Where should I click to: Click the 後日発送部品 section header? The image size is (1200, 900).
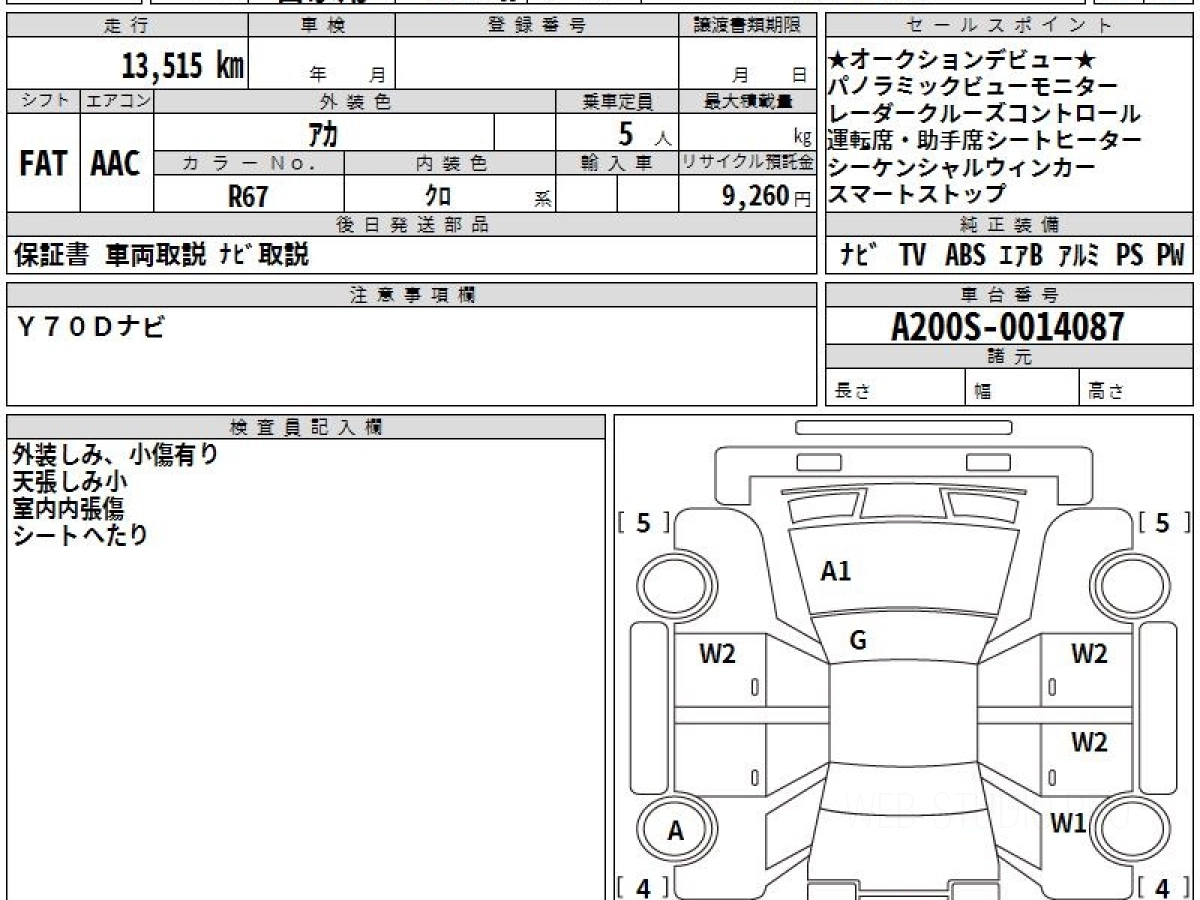click(x=411, y=225)
